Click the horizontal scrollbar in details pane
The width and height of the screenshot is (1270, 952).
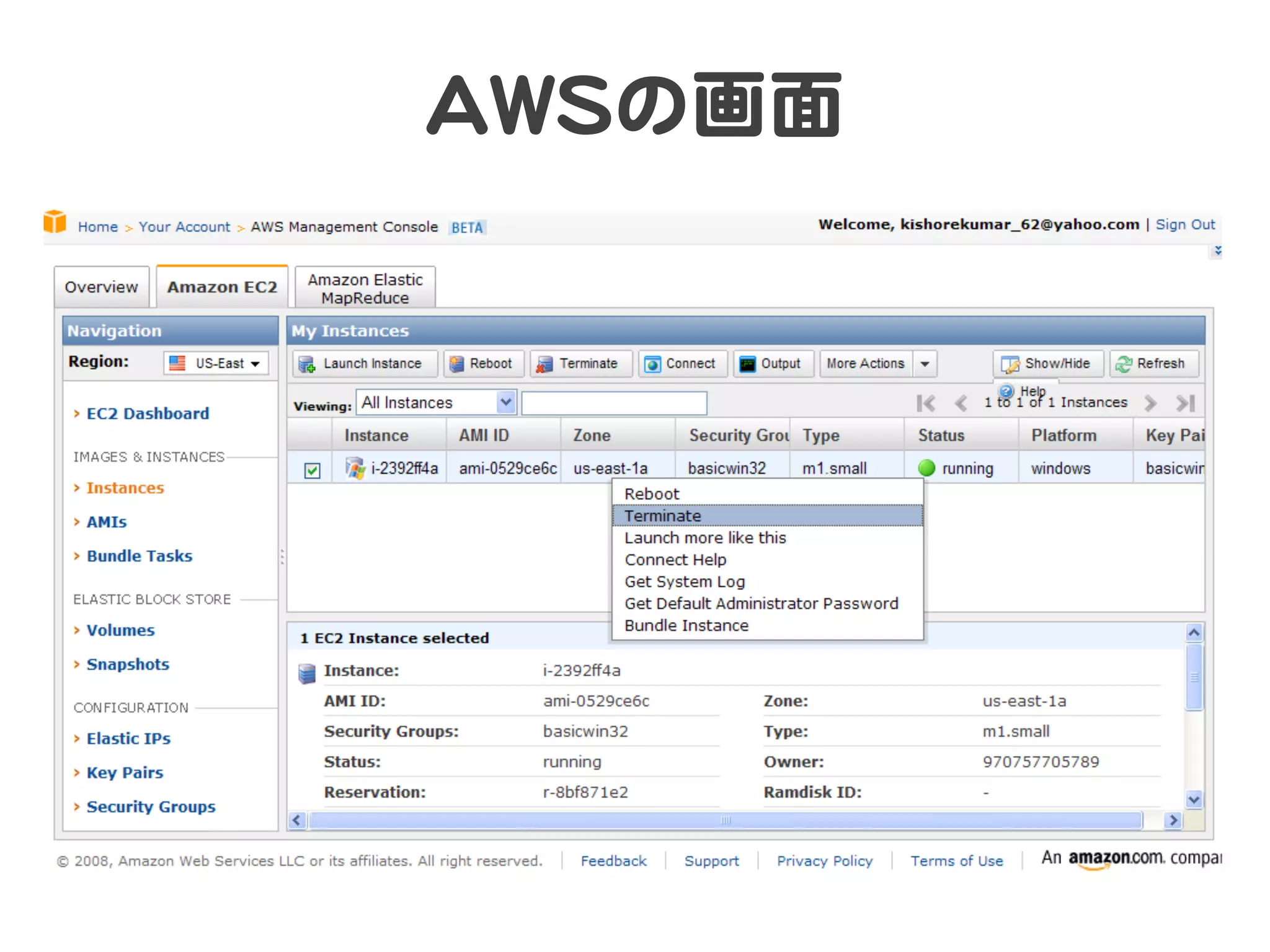coord(726,821)
